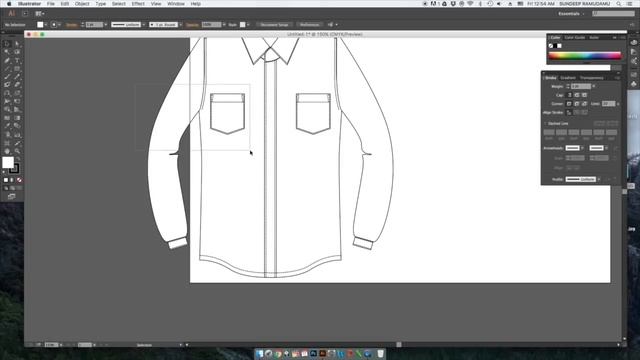Switch to the Color Guide tab
640x360 pixels.
coord(575,37)
